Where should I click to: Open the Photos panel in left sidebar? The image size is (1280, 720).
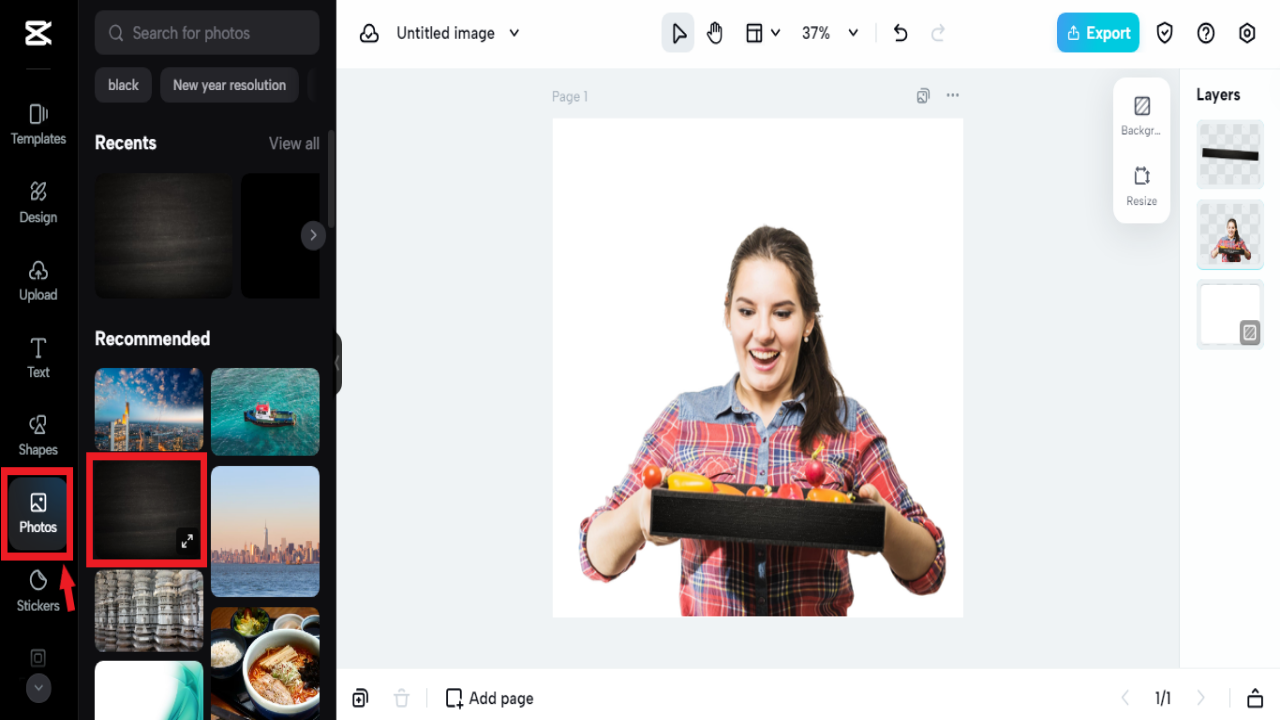(37, 512)
